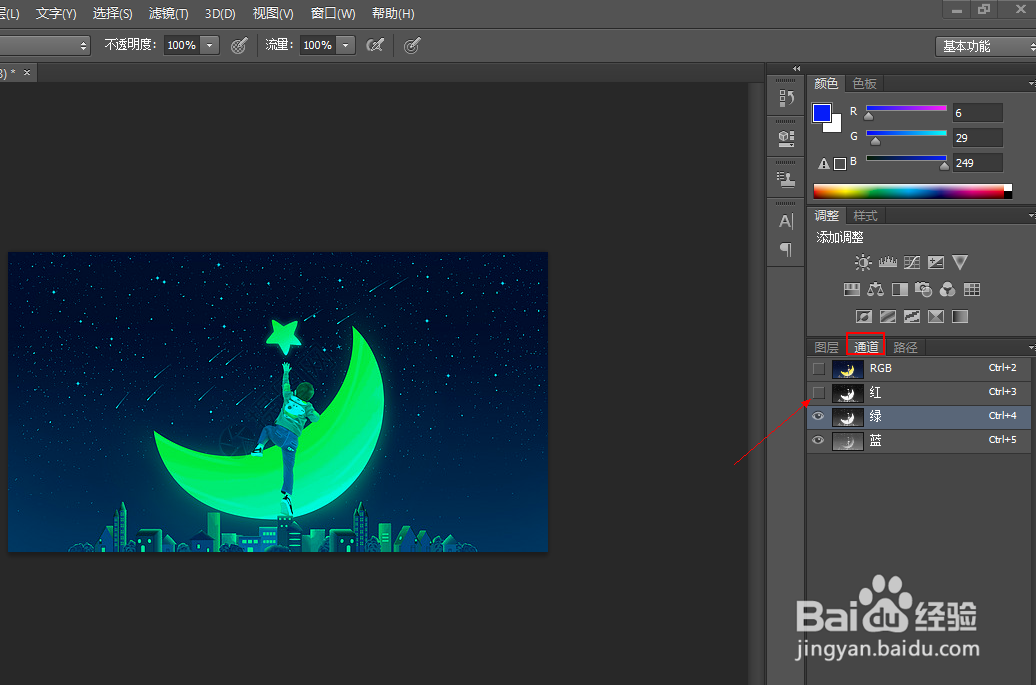This screenshot has height=685, width=1036.
Task: Click the white background color swatch
Action: click(836, 126)
